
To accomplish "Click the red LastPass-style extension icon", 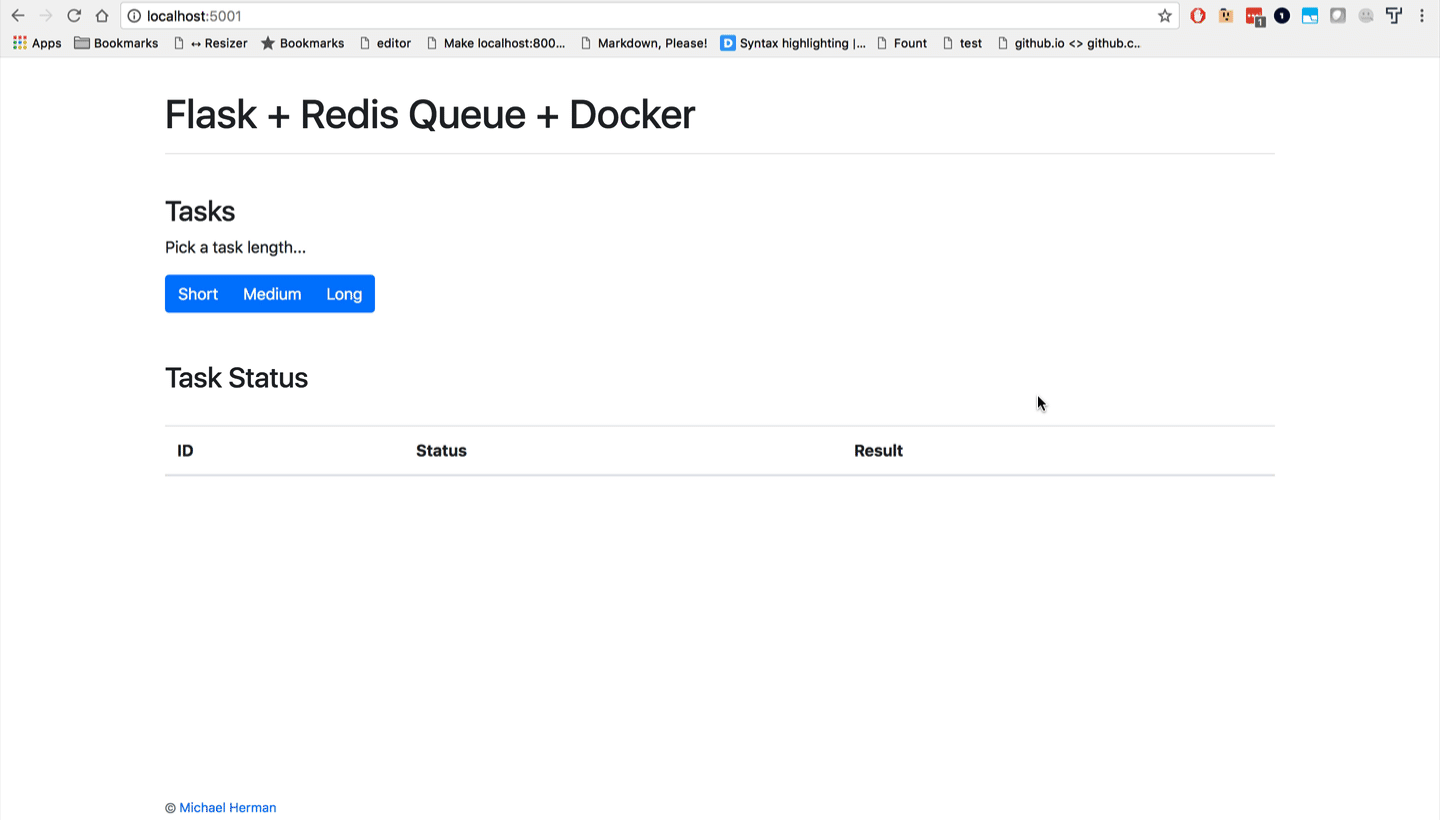I will pyautogui.click(x=1254, y=16).
